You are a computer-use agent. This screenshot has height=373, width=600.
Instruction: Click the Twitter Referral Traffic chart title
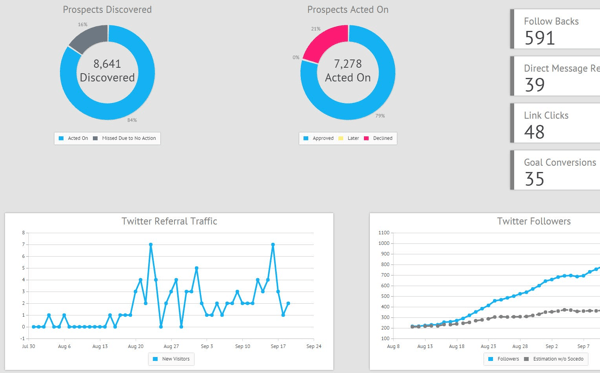169,221
